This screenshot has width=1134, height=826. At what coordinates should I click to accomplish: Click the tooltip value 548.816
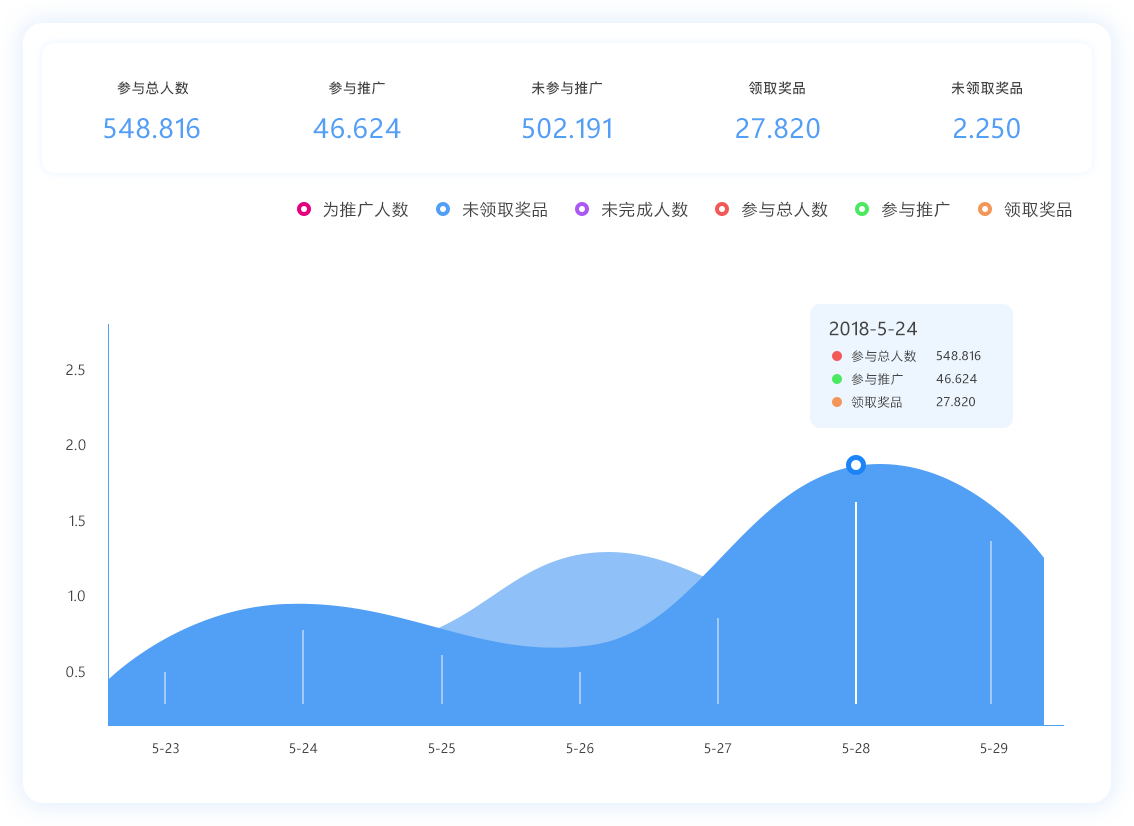click(x=958, y=356)
